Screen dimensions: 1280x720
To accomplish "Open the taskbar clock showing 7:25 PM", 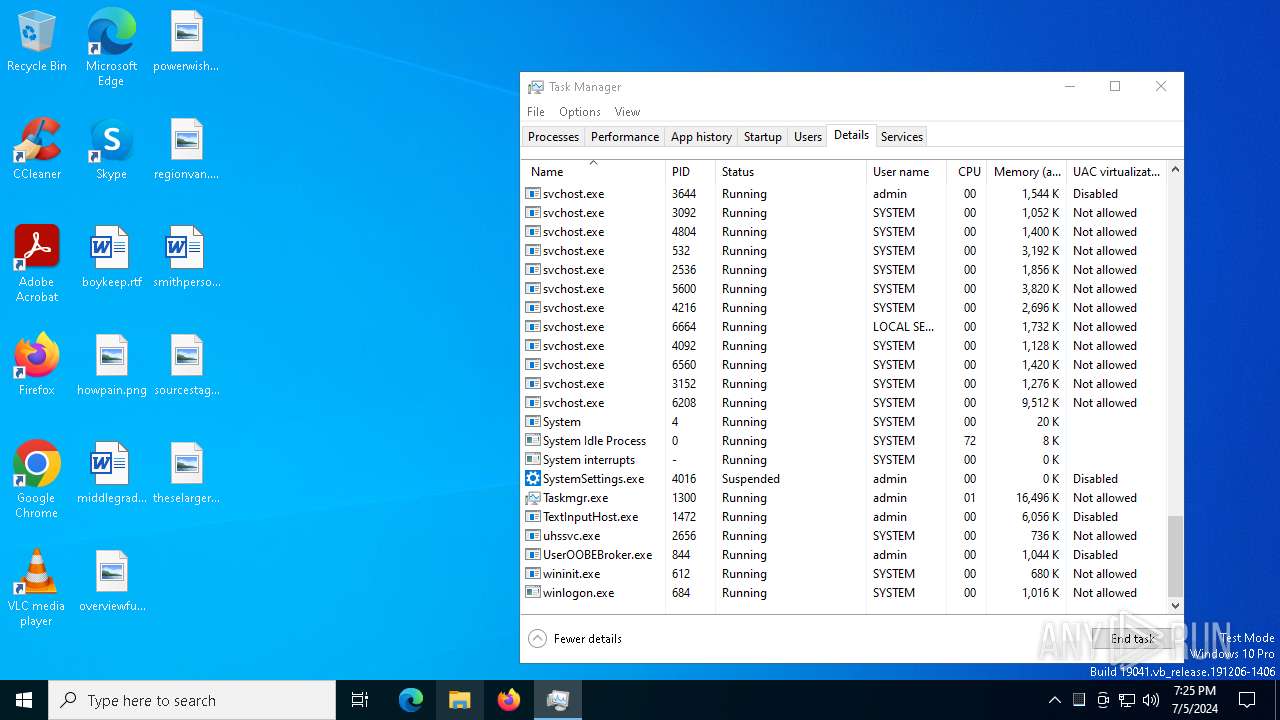I will pyautogui.click(x=1195, y=700).
